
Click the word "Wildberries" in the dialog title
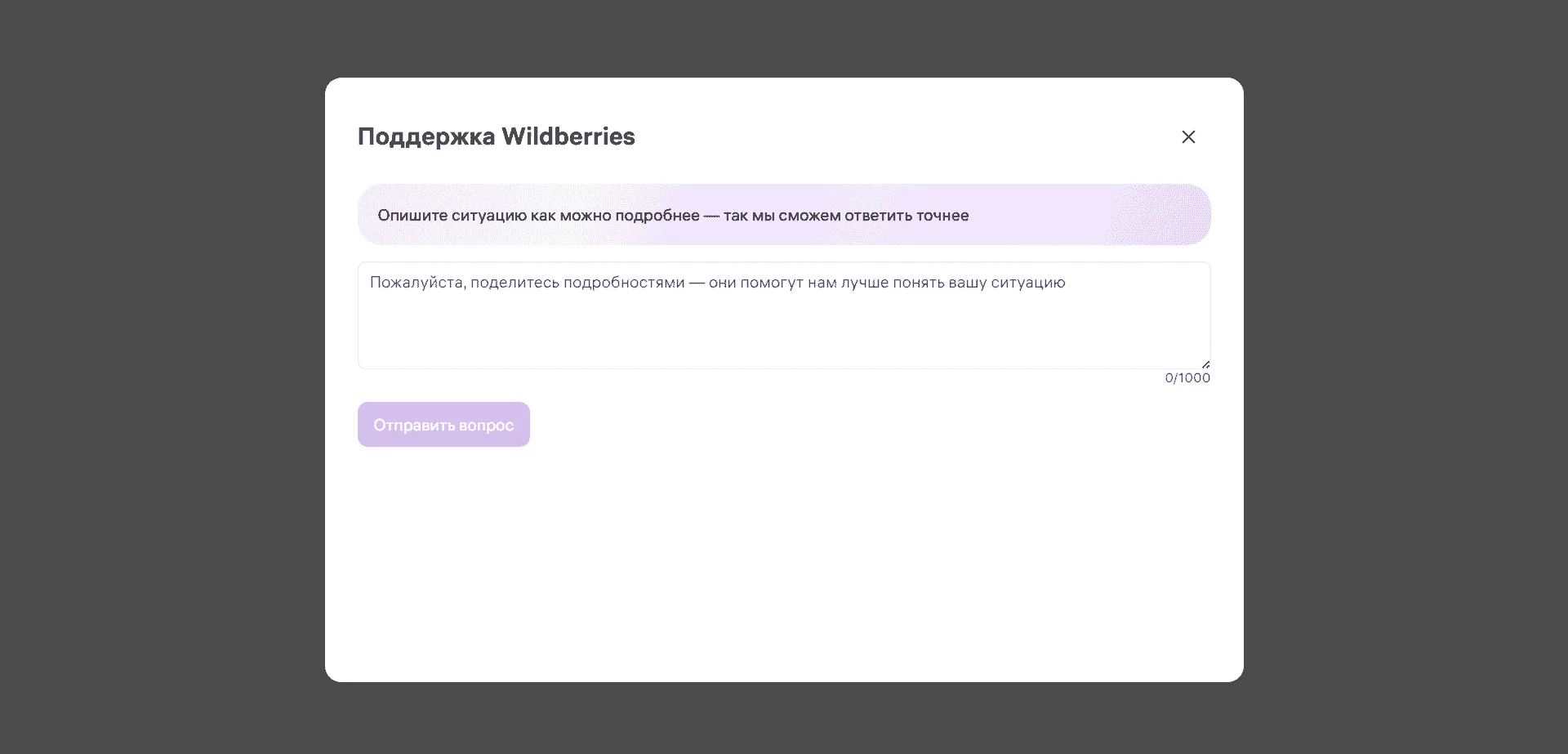point(568,136)
